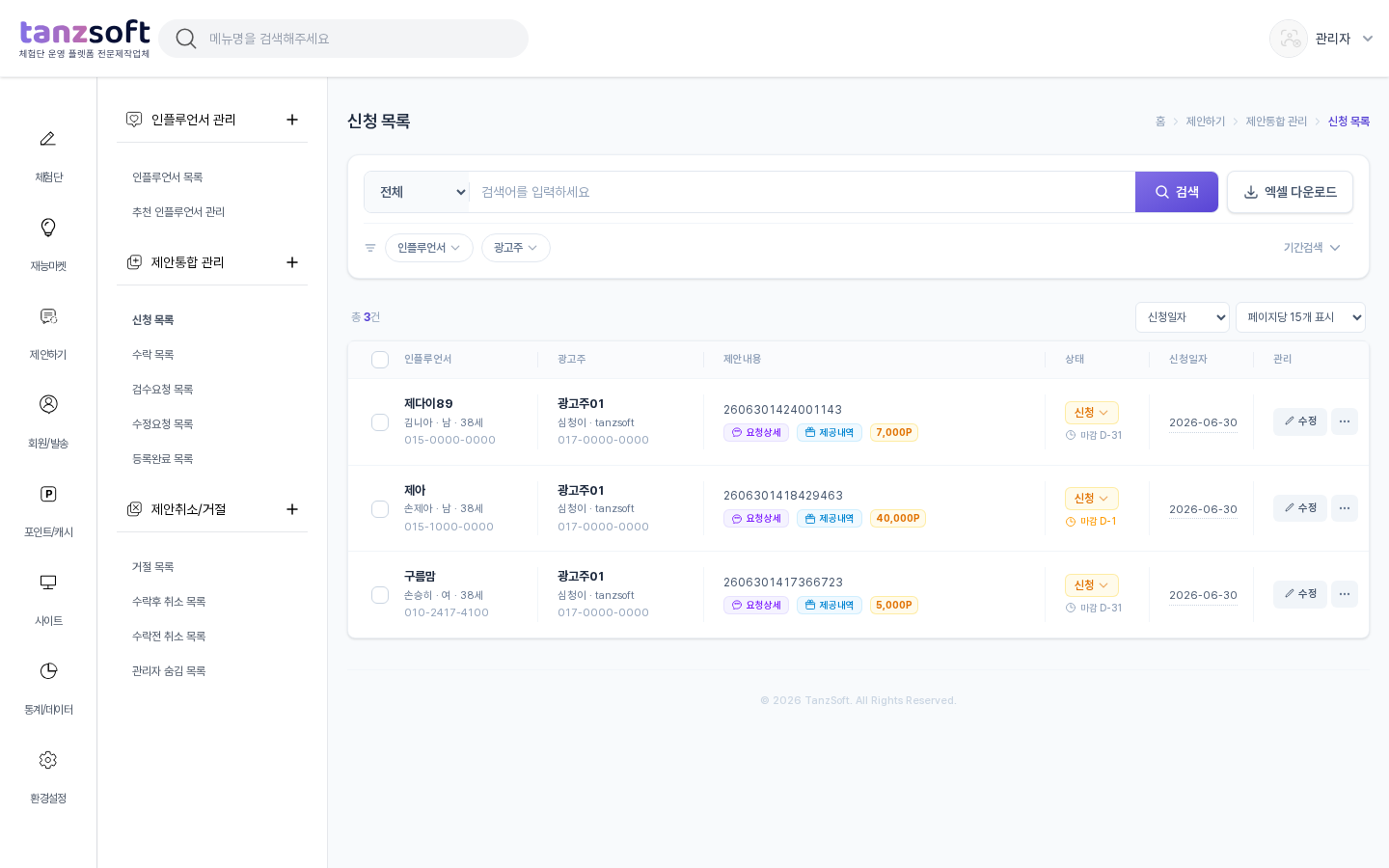This screenshot has width=1389, height=868.
Task: Open the 거절 목록 menu item
Action: pyautogui.click(x=153, y=567)
